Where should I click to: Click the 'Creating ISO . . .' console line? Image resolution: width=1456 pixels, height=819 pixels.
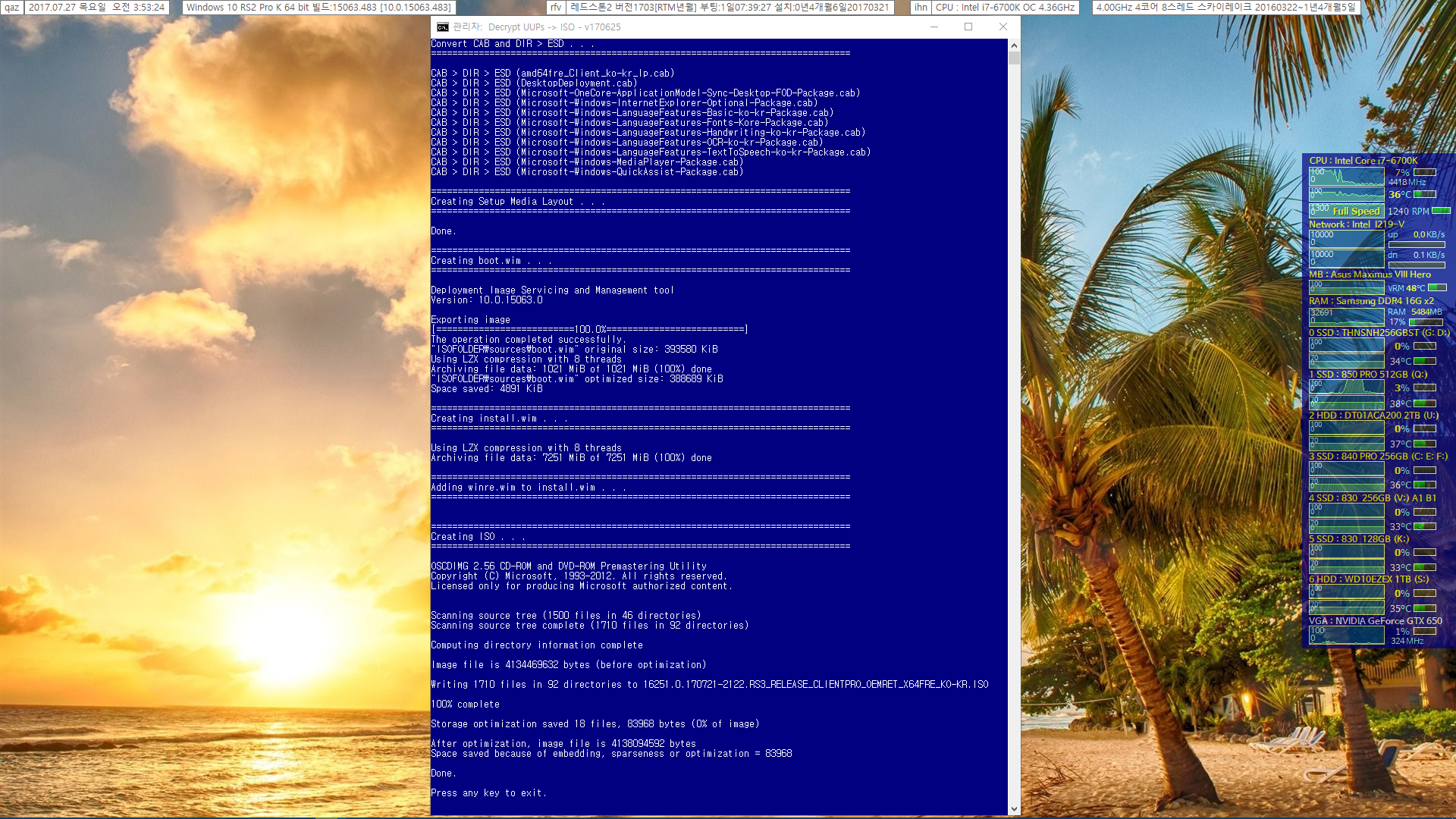[478, 536]
